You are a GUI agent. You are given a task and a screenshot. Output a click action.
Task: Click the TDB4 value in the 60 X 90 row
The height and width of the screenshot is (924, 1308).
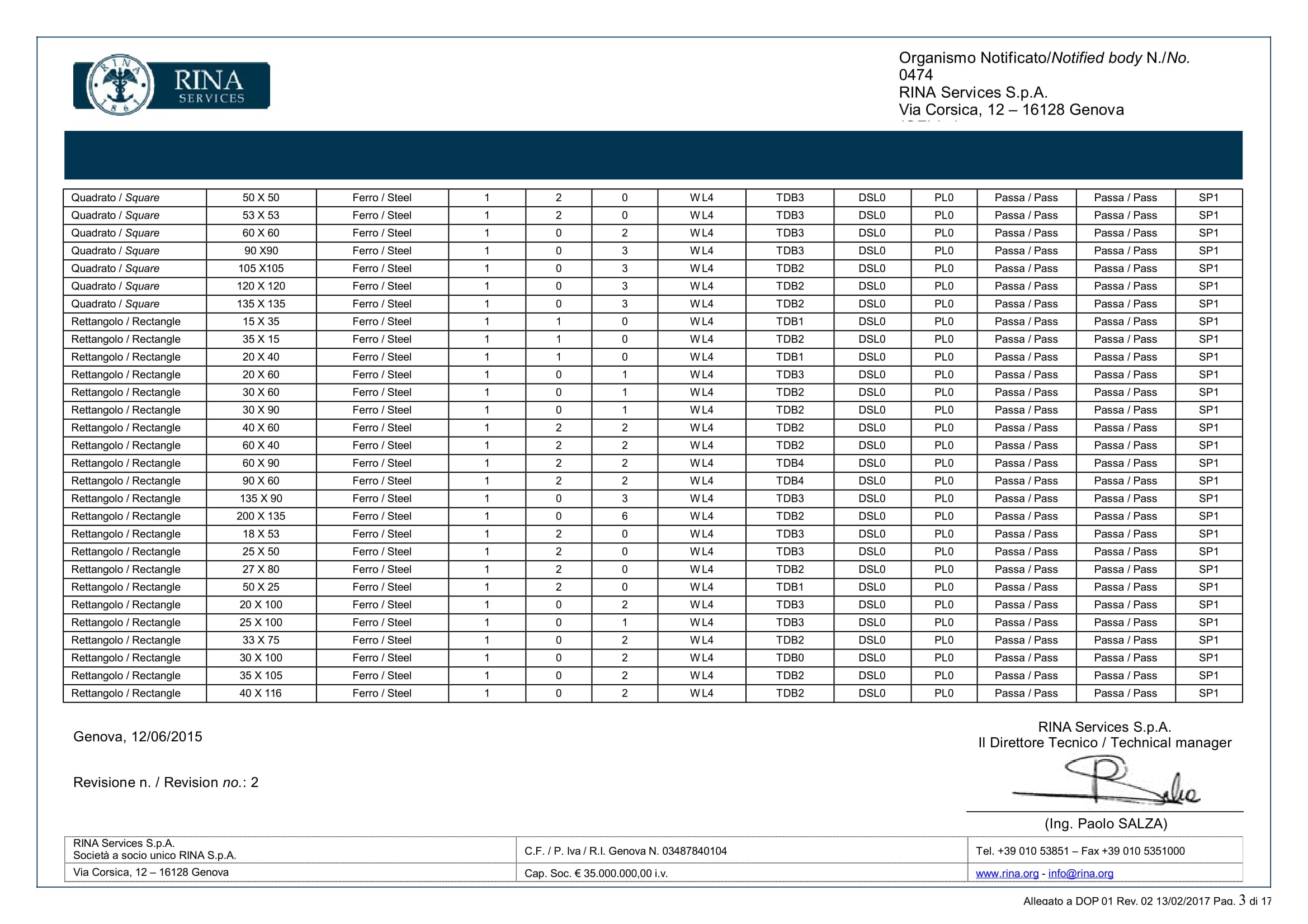click(790, 462)
